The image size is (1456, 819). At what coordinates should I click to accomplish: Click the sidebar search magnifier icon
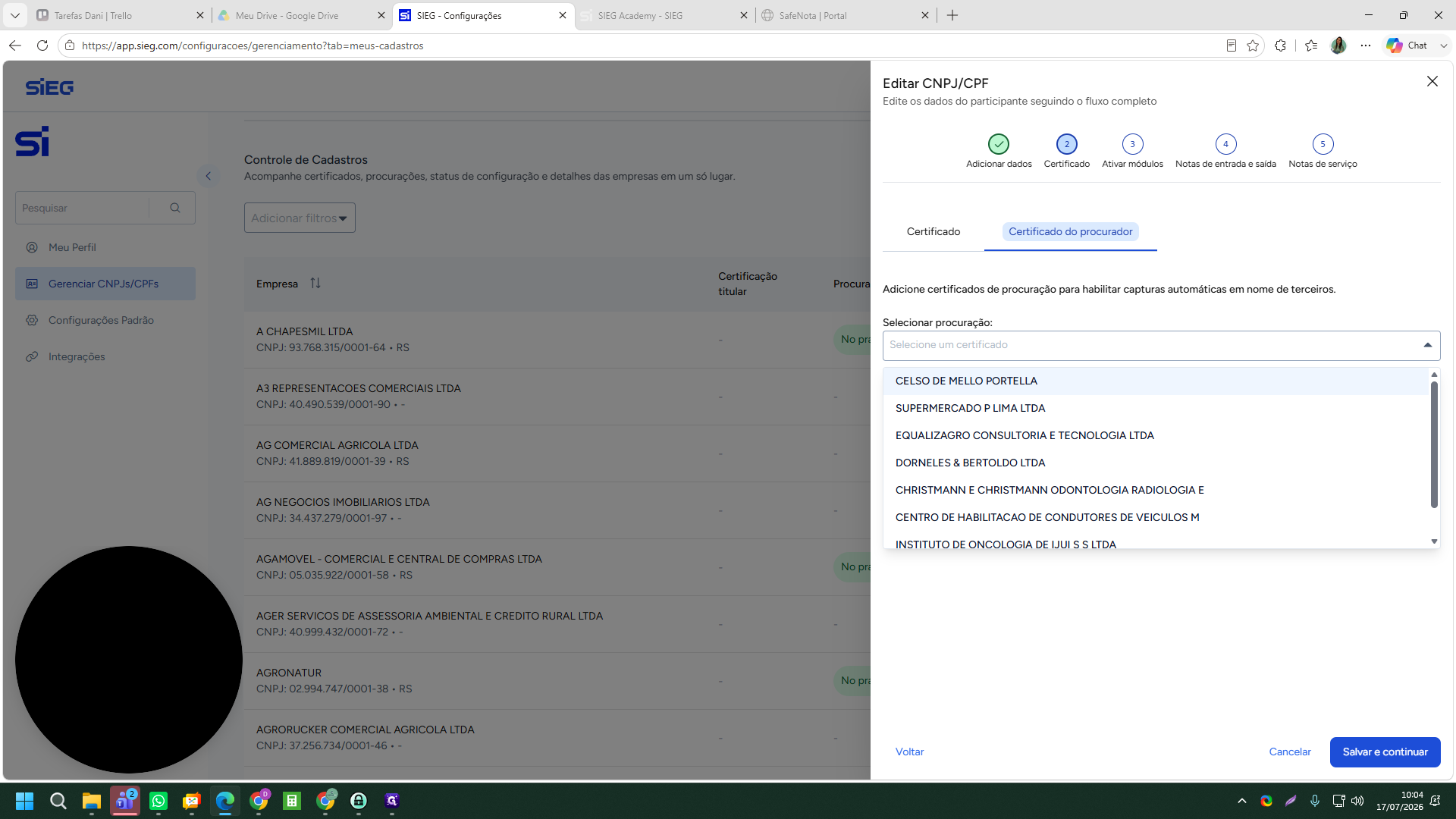175,208
